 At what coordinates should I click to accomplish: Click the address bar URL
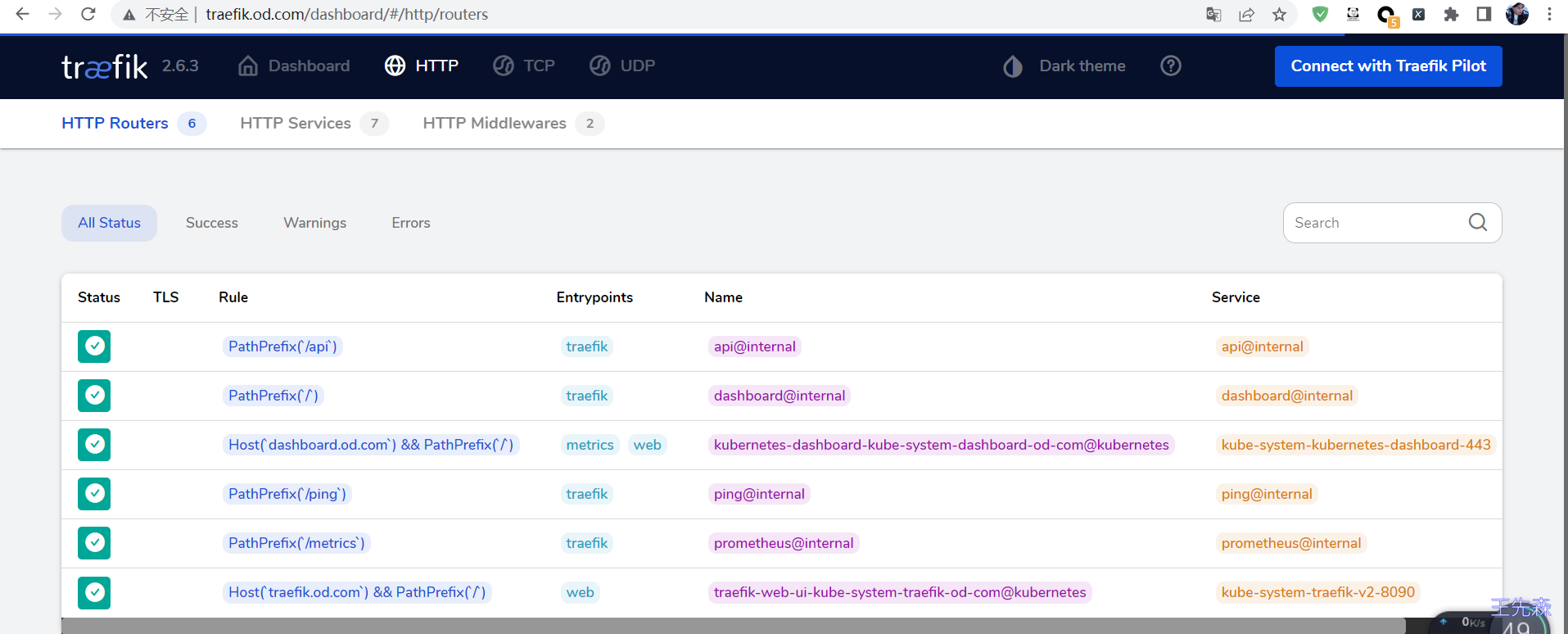click(x=346, y=14)
